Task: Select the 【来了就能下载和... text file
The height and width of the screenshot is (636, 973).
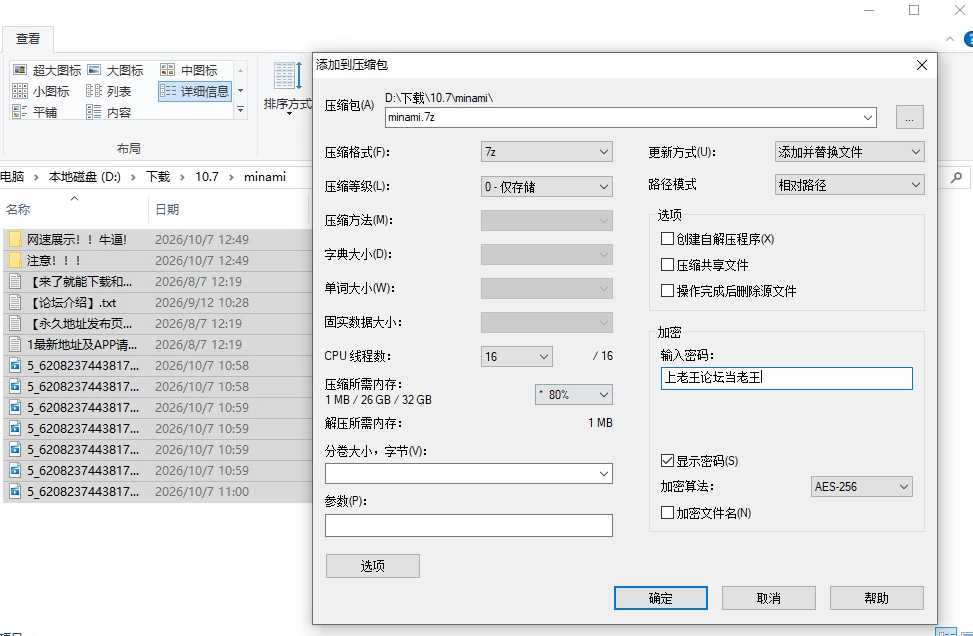Action: [158, 282]
